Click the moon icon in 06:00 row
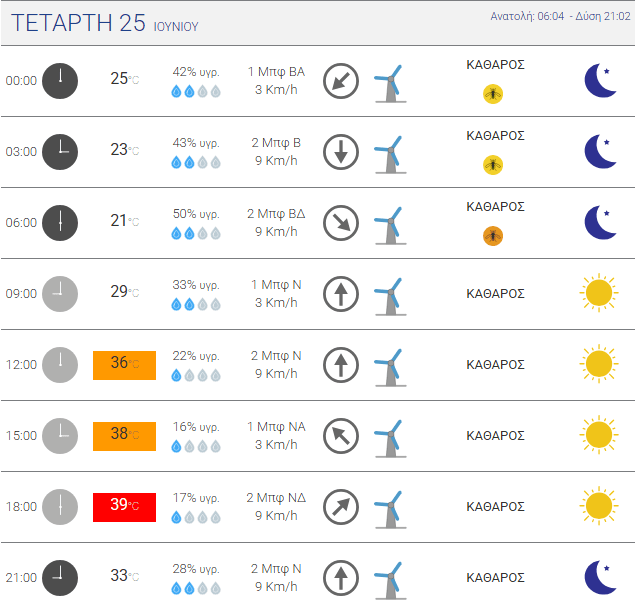Screen dimensions: 640x609 click(x=600, y=222)
